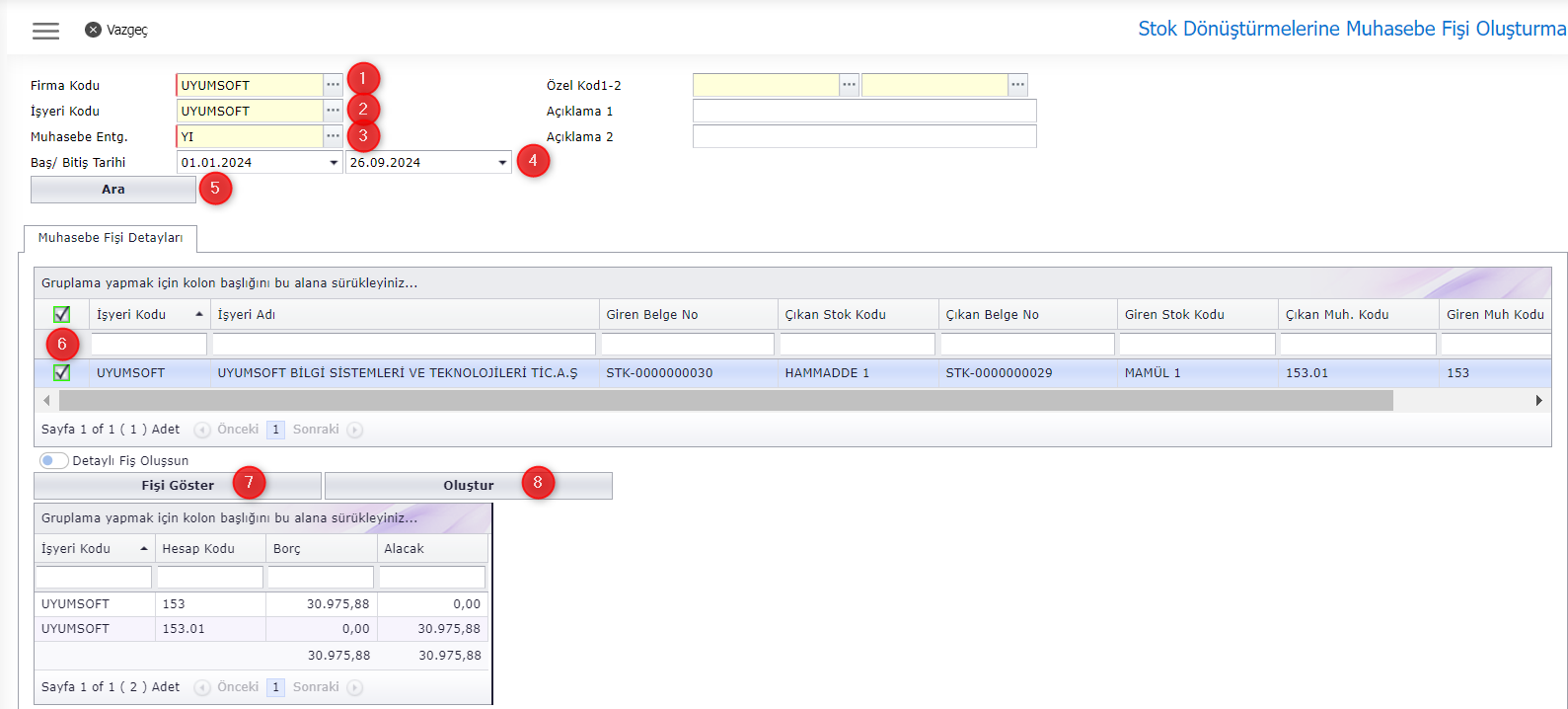Viewport: 1568px width, 709px height.
Task: Click the Açıklama 2 text field
Action: 864,136
